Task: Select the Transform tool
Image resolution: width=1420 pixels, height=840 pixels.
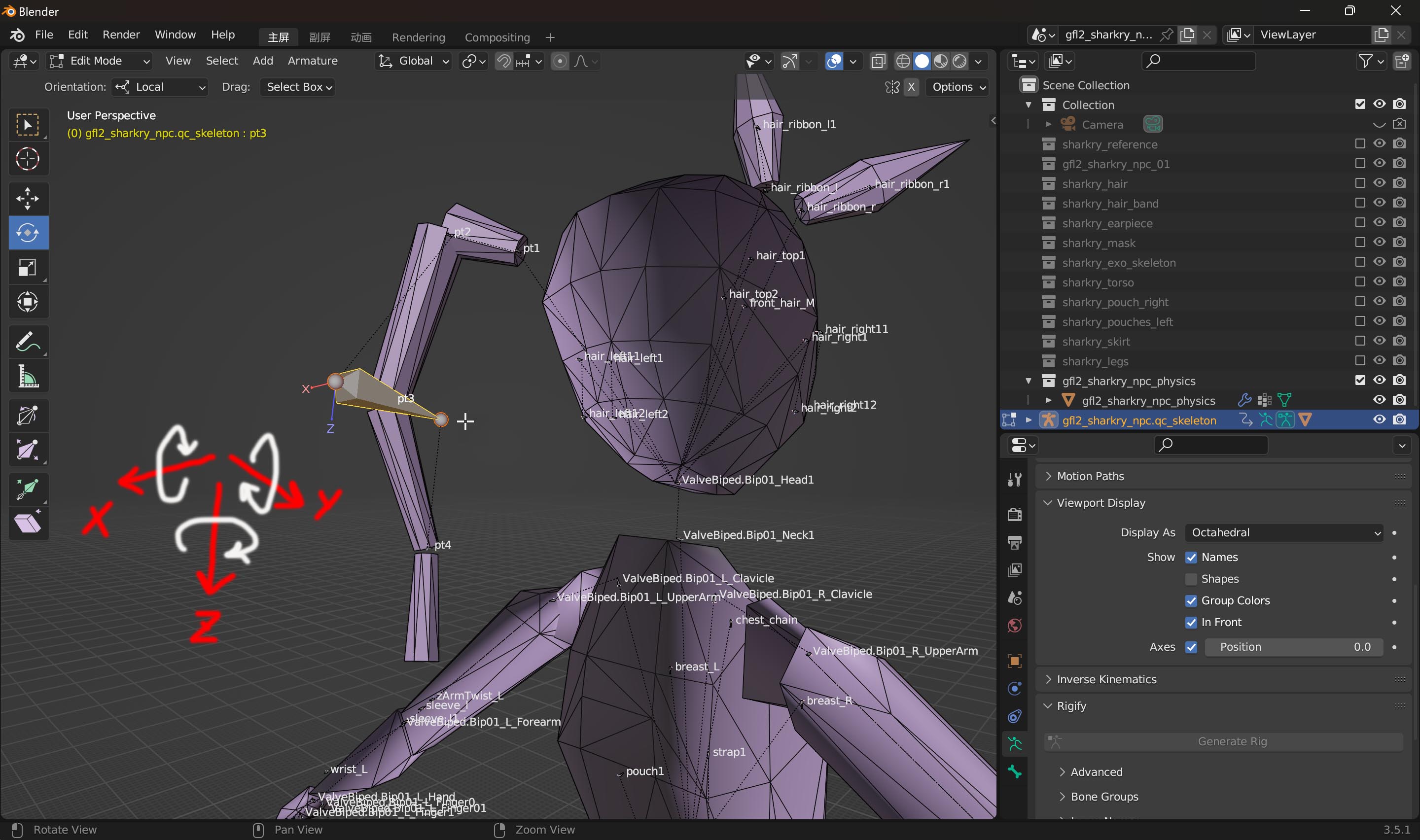Action: point(27,302)
